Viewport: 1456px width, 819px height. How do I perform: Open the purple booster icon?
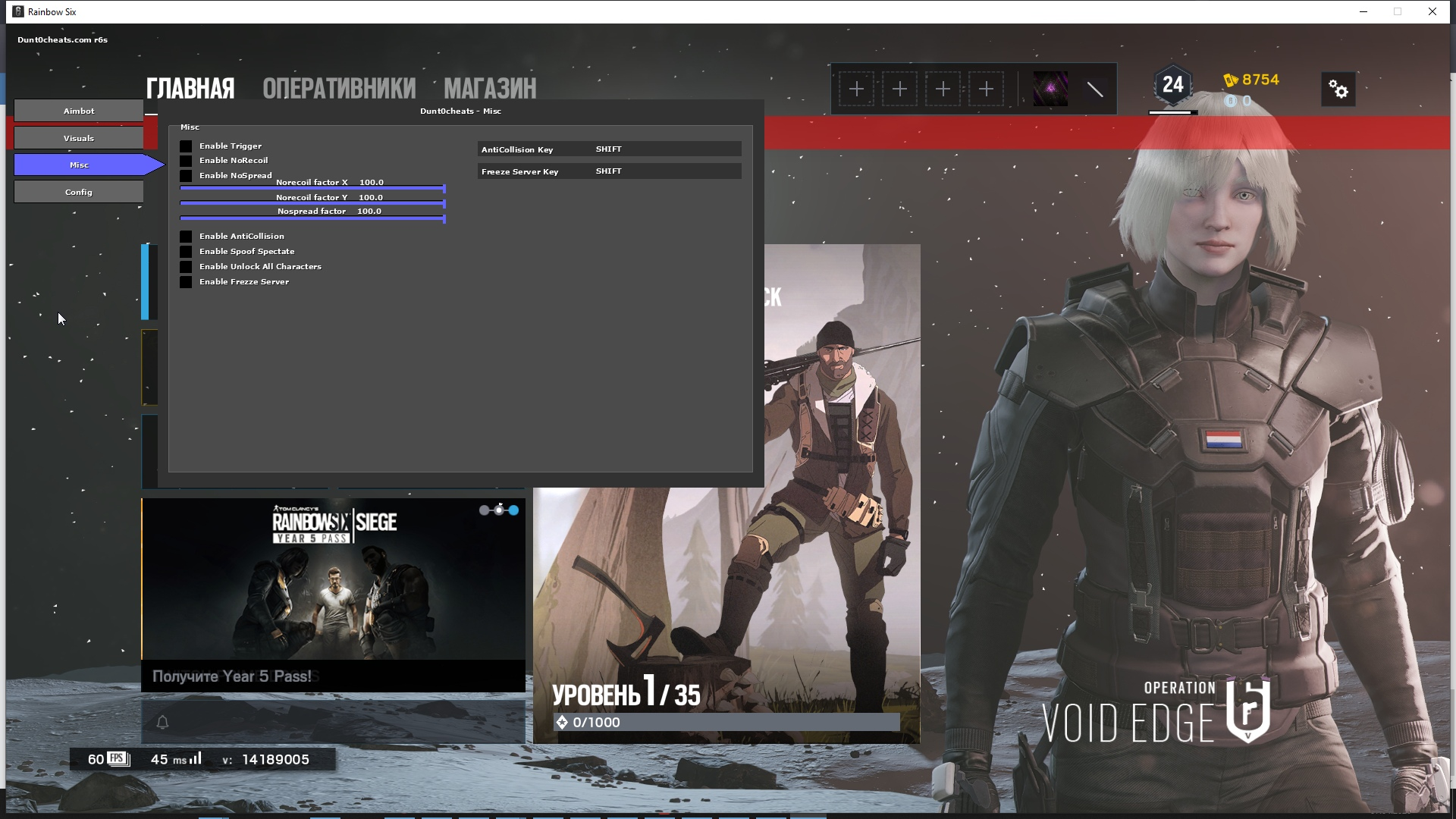pyautogui.click(x=1050, y=89)
